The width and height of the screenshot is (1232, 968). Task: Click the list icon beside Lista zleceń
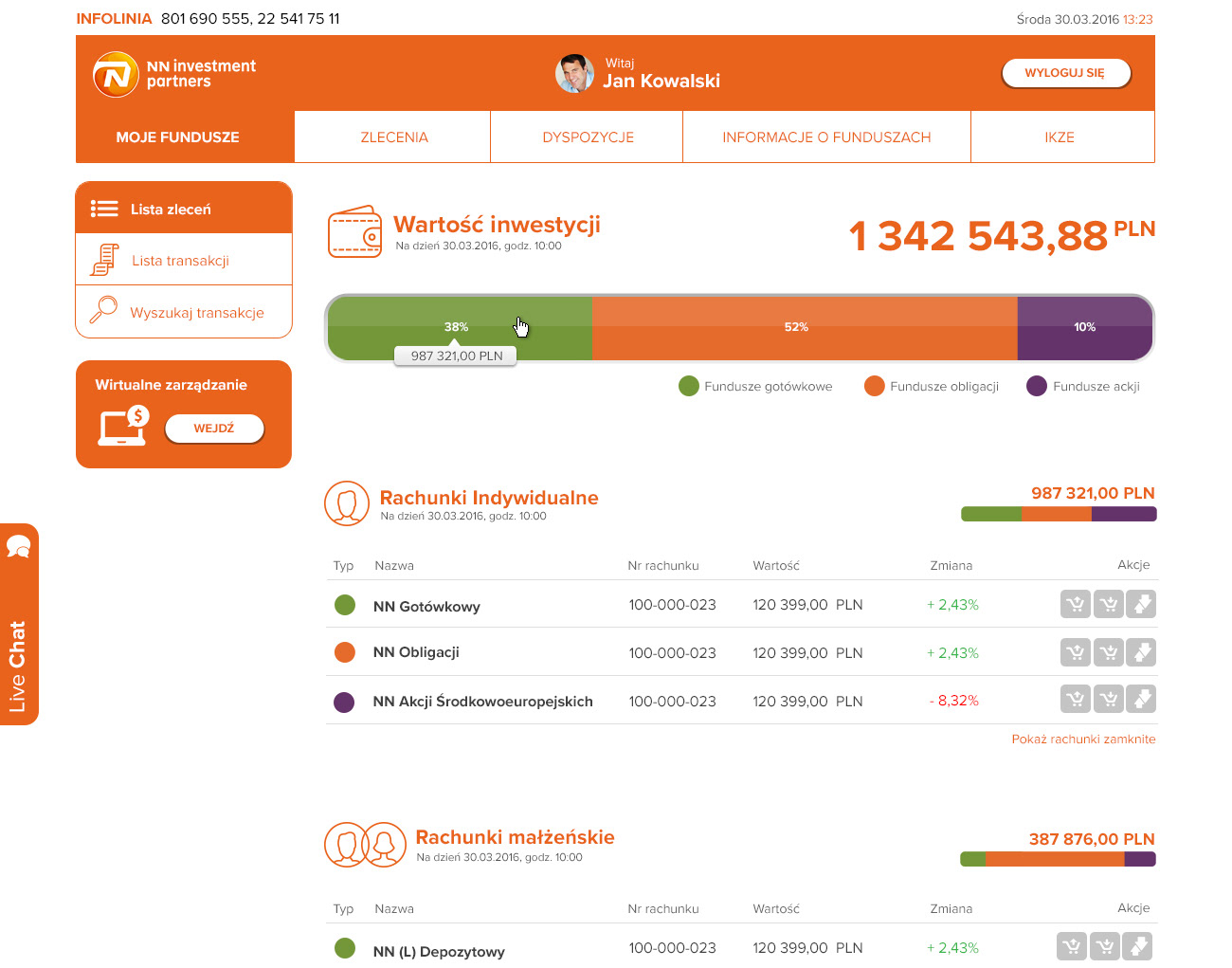click(x=104, y=209)
